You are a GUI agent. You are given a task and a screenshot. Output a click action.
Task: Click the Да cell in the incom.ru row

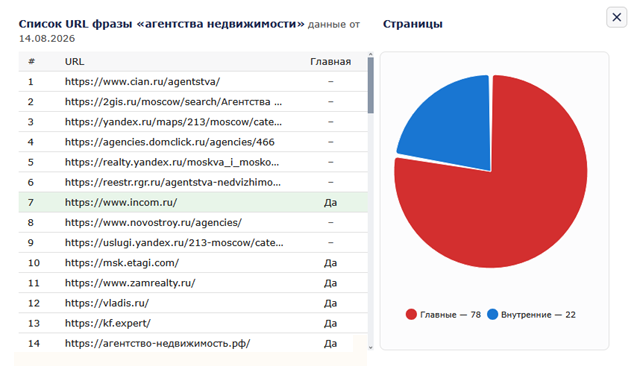coord(330,203)
